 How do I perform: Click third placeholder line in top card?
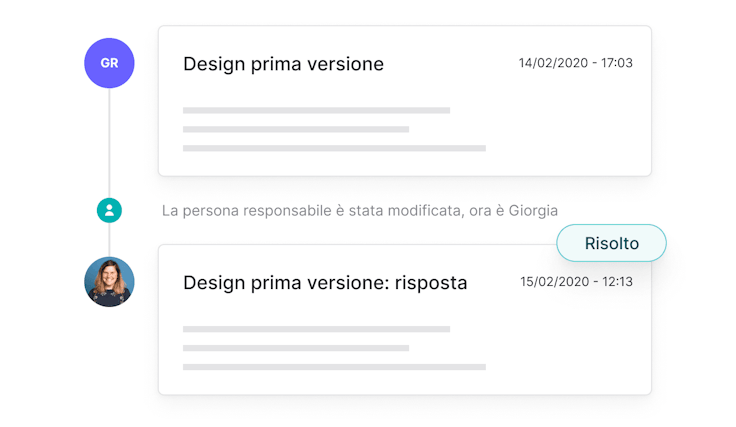[334, 148]
